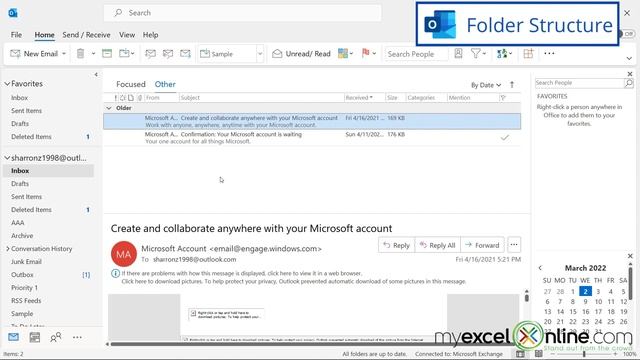Collapse the folder pane with the arrow
This screenshot has height=360, width=640.
[96, 74]
